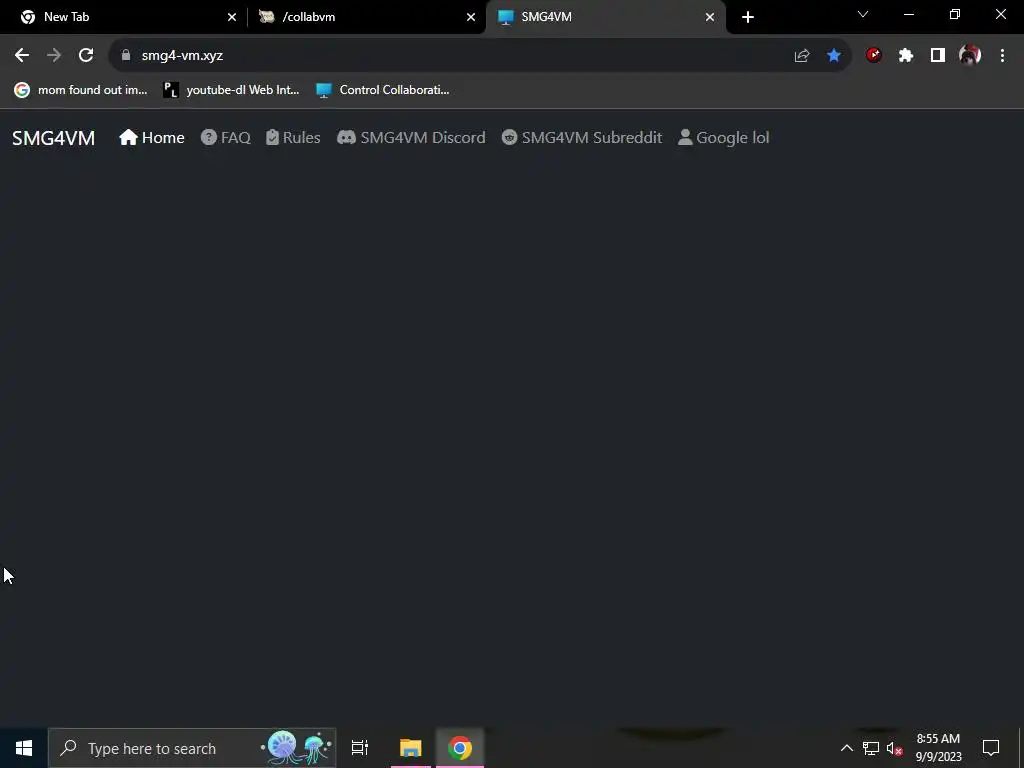Open a new browser tab
1024x768 pixels.
pos(748,17)
